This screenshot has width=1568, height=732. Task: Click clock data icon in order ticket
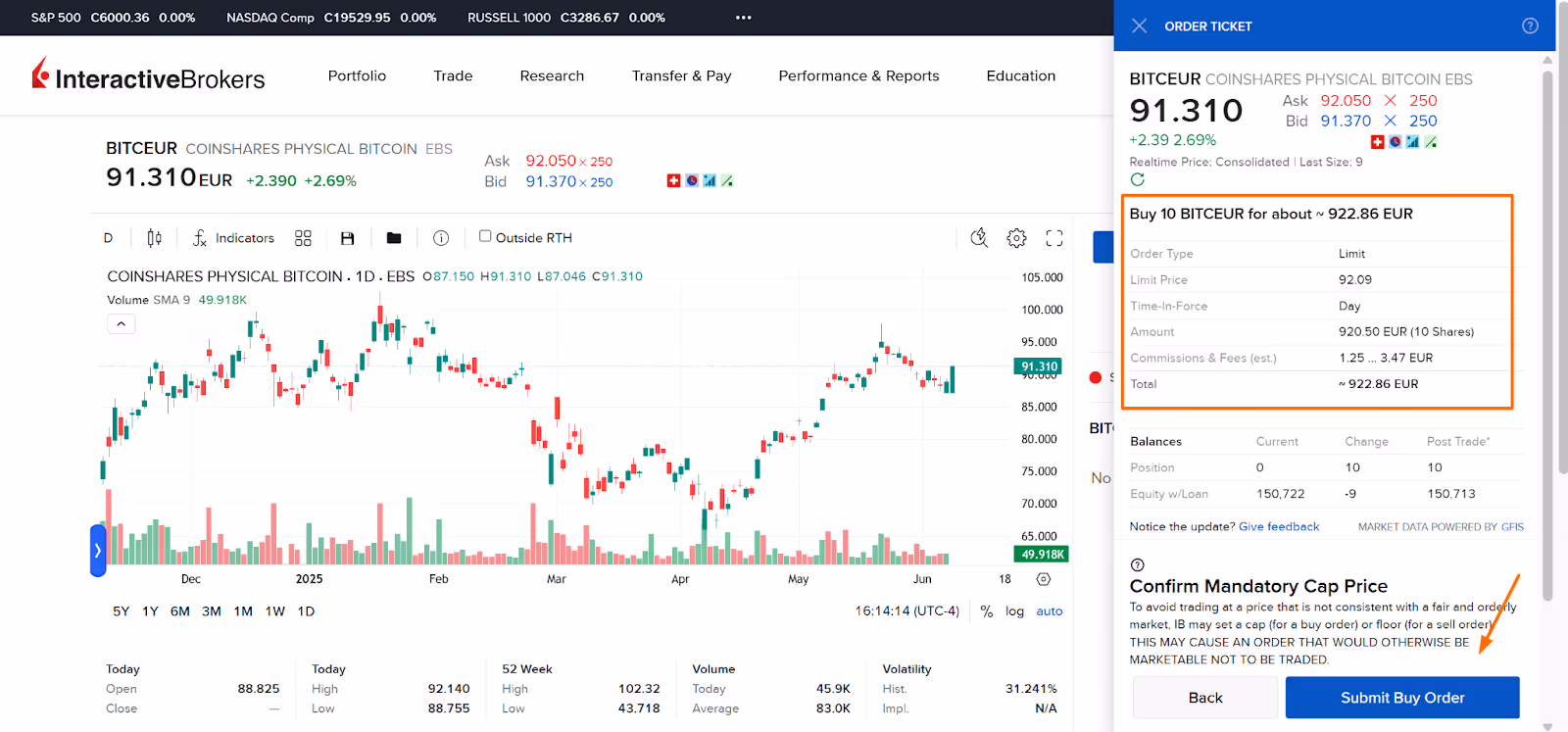pos(1395,142)
